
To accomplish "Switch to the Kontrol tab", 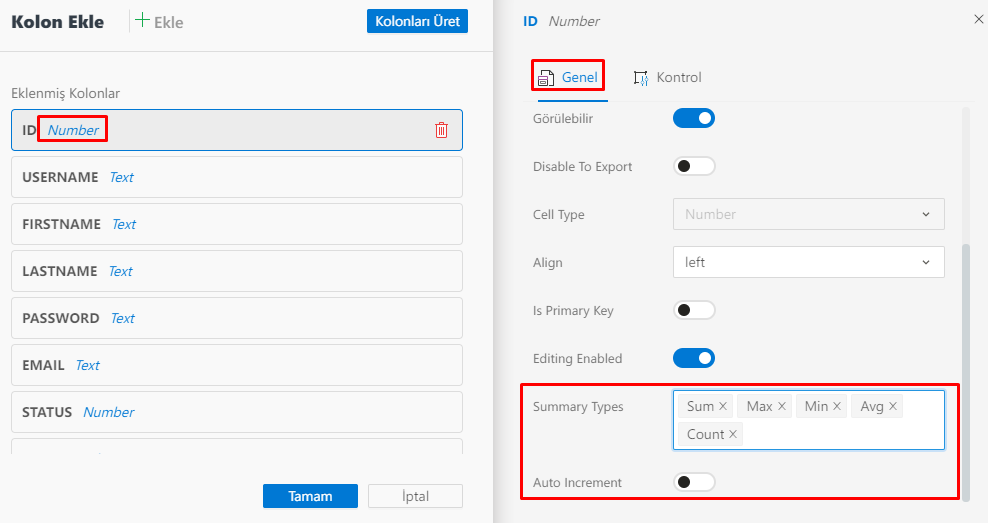I will pyautogui.click(x=668, y=78).
